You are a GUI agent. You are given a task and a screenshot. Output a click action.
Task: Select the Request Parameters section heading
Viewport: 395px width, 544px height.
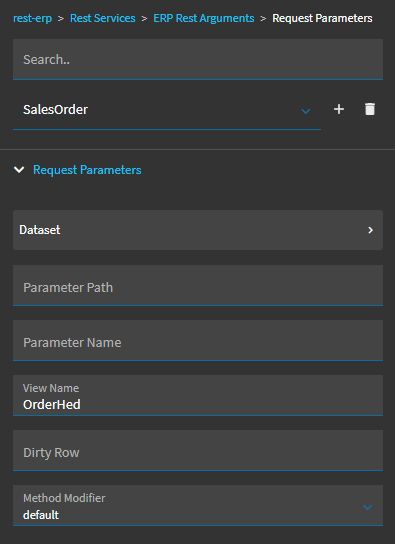click(x=87, y=170)
